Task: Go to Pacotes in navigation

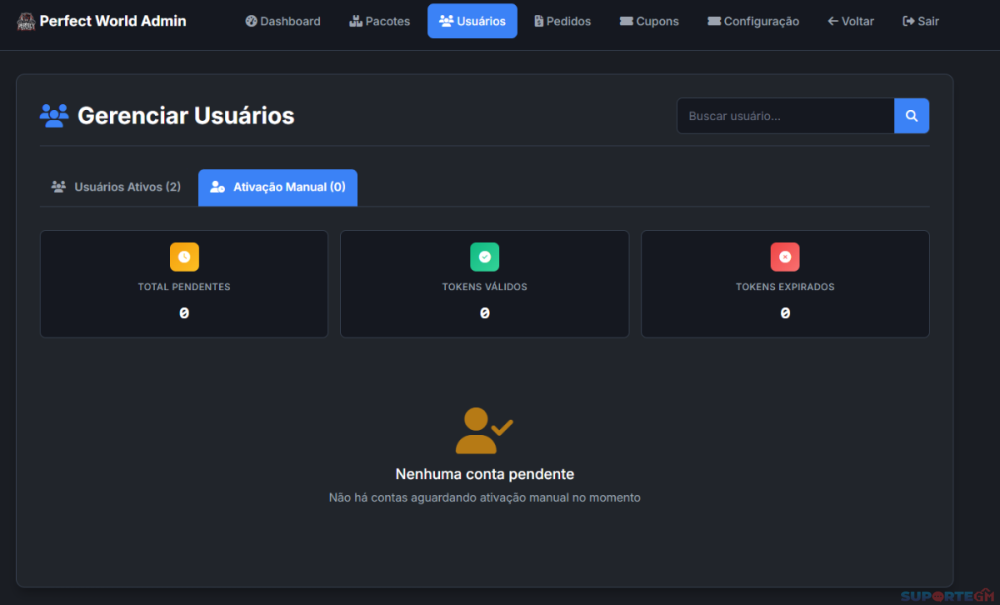Action: click(x=379, y=21)
